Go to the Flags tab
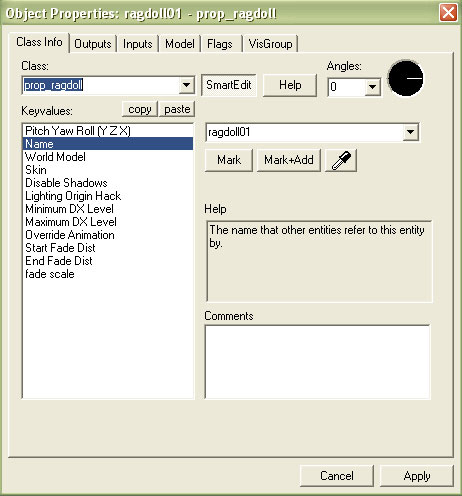 220,44
